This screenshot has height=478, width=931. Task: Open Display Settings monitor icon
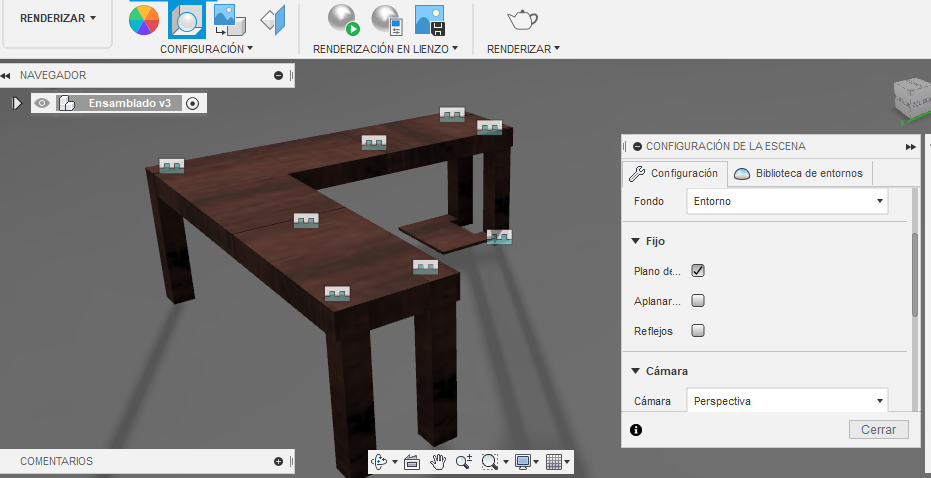click(x=522, y=461)
